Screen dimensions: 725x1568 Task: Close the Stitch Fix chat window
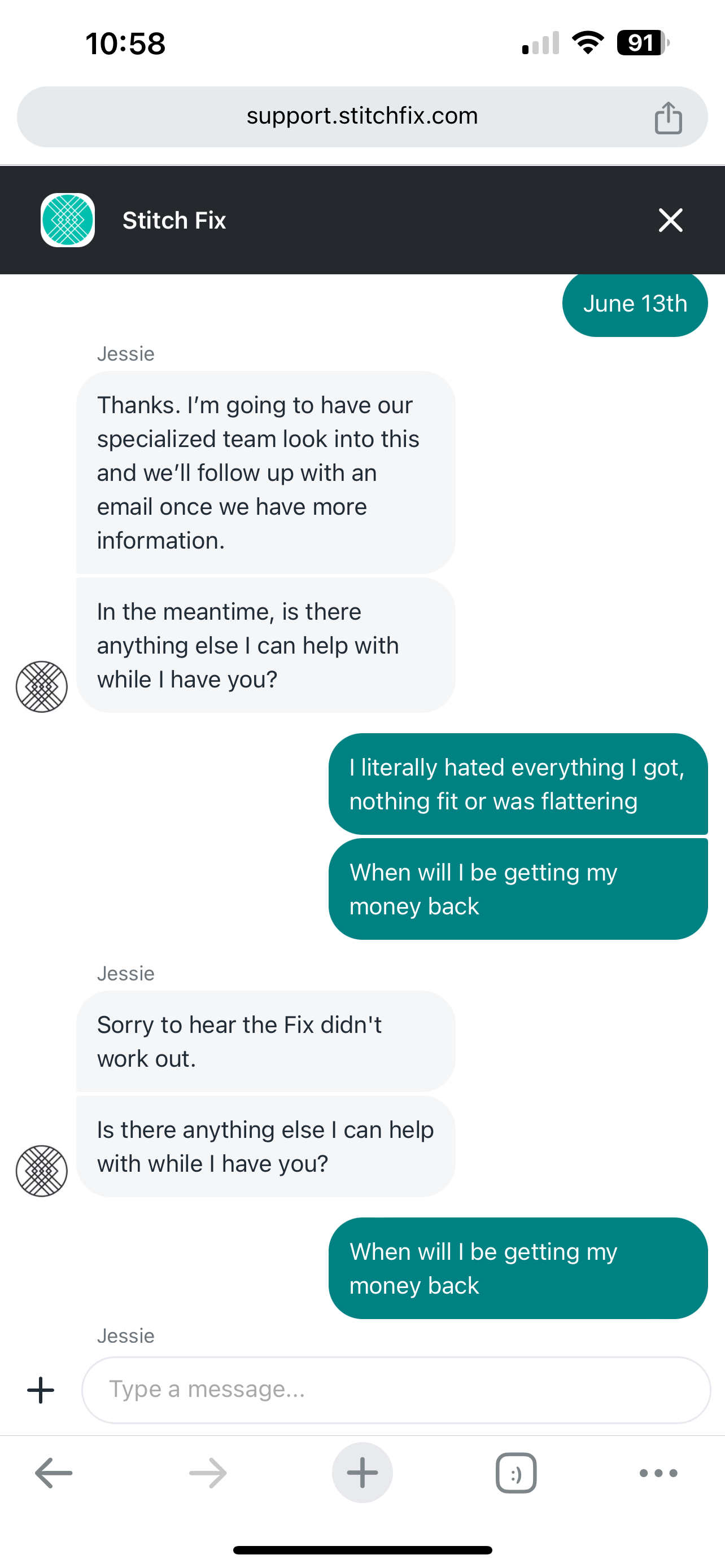670,220
